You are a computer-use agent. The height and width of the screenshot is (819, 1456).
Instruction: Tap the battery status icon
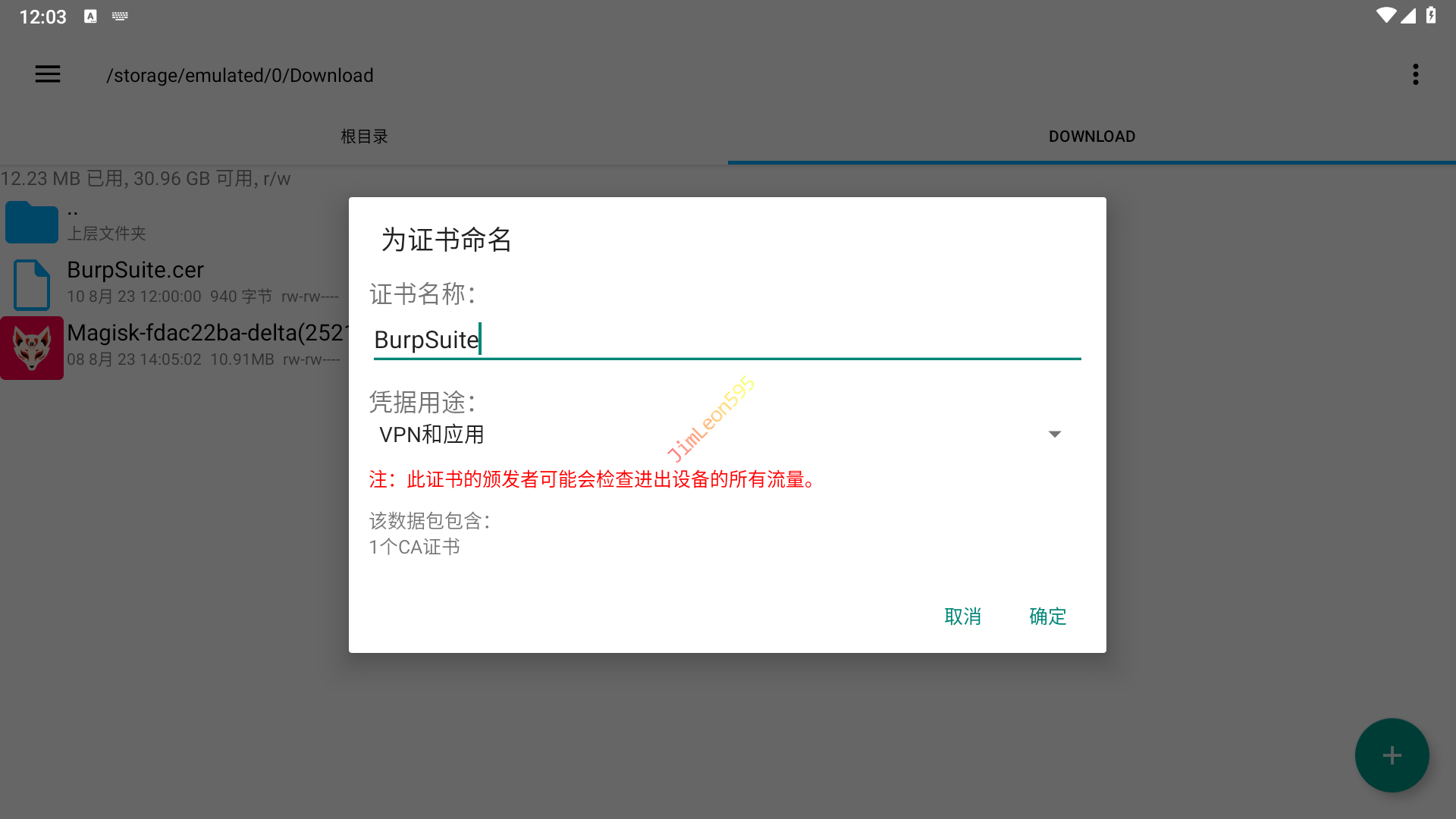click(x=1431, y=16)
